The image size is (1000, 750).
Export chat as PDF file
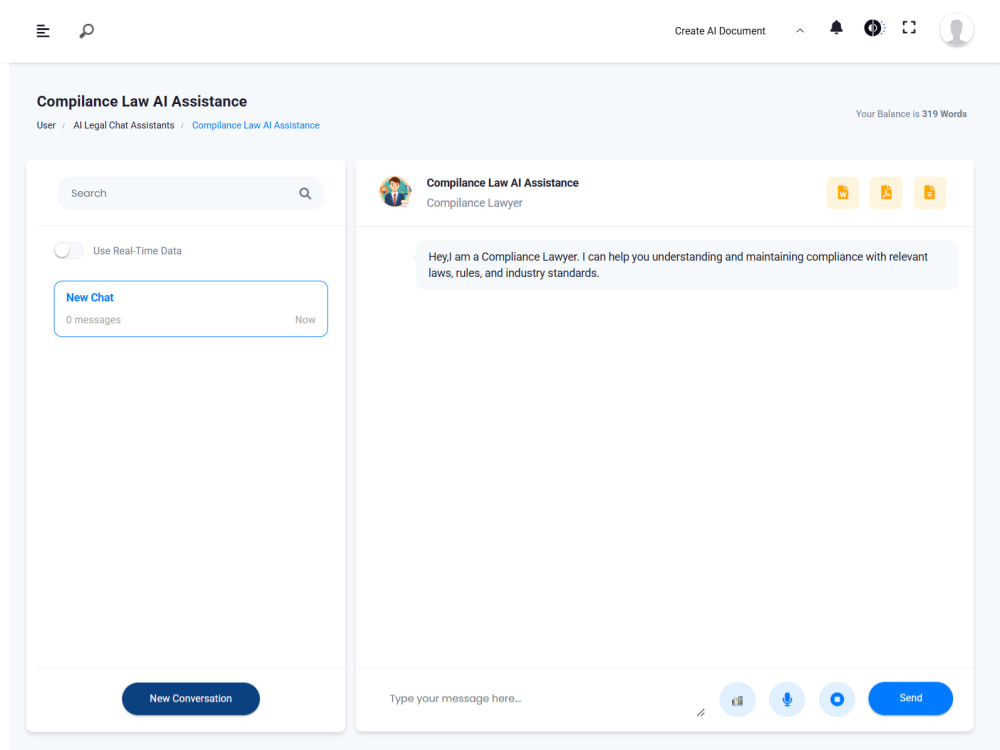(886, 193)
